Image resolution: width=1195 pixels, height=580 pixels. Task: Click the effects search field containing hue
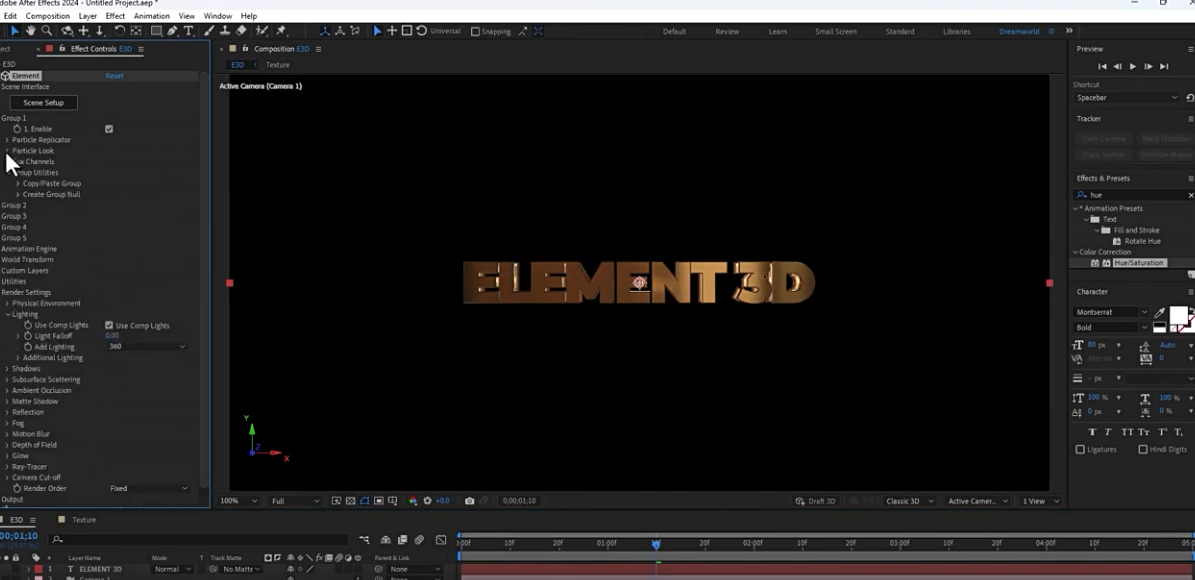click(x=1136, y=195)
